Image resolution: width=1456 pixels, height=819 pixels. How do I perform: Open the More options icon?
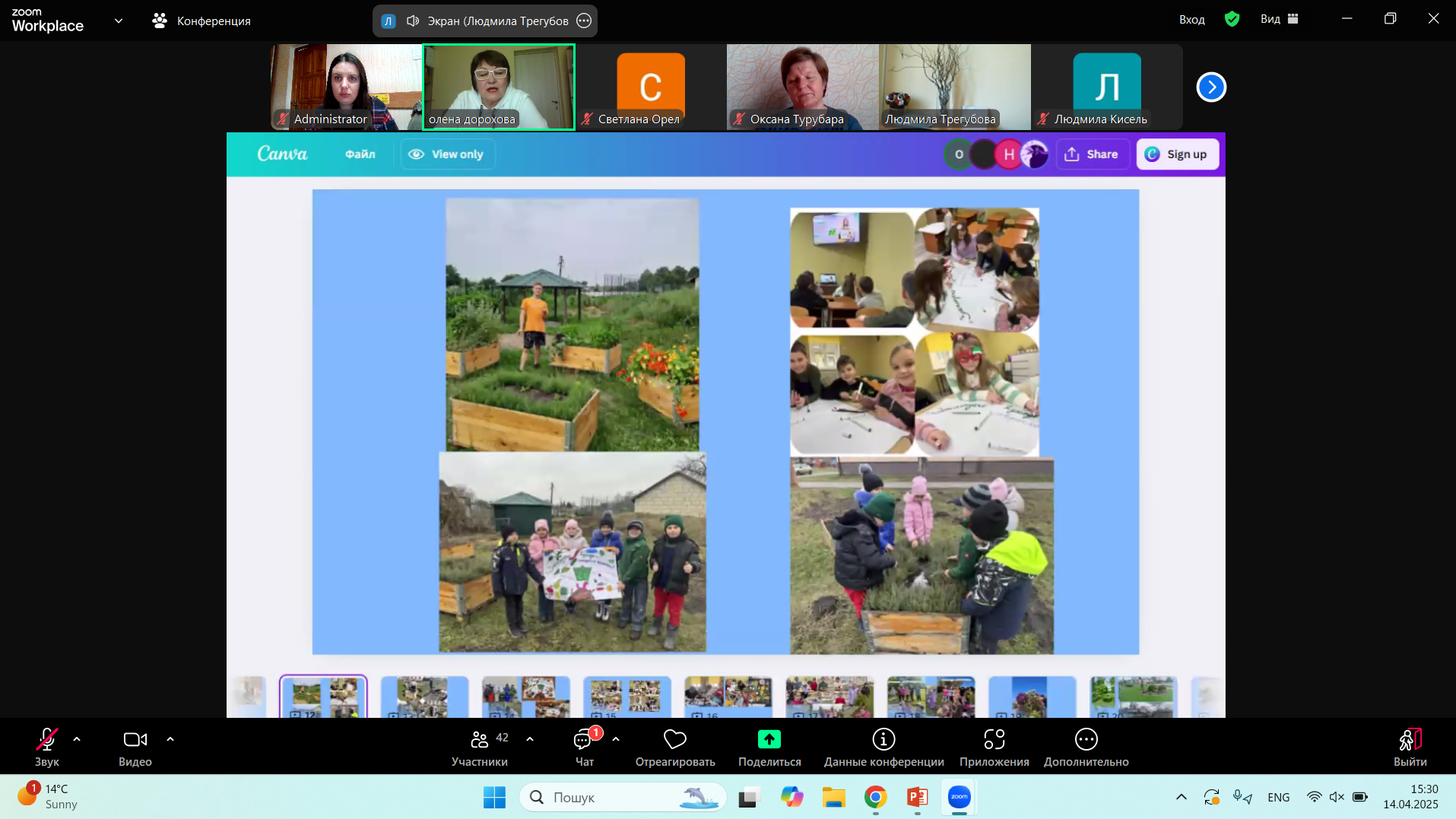tap(1086, 740)
